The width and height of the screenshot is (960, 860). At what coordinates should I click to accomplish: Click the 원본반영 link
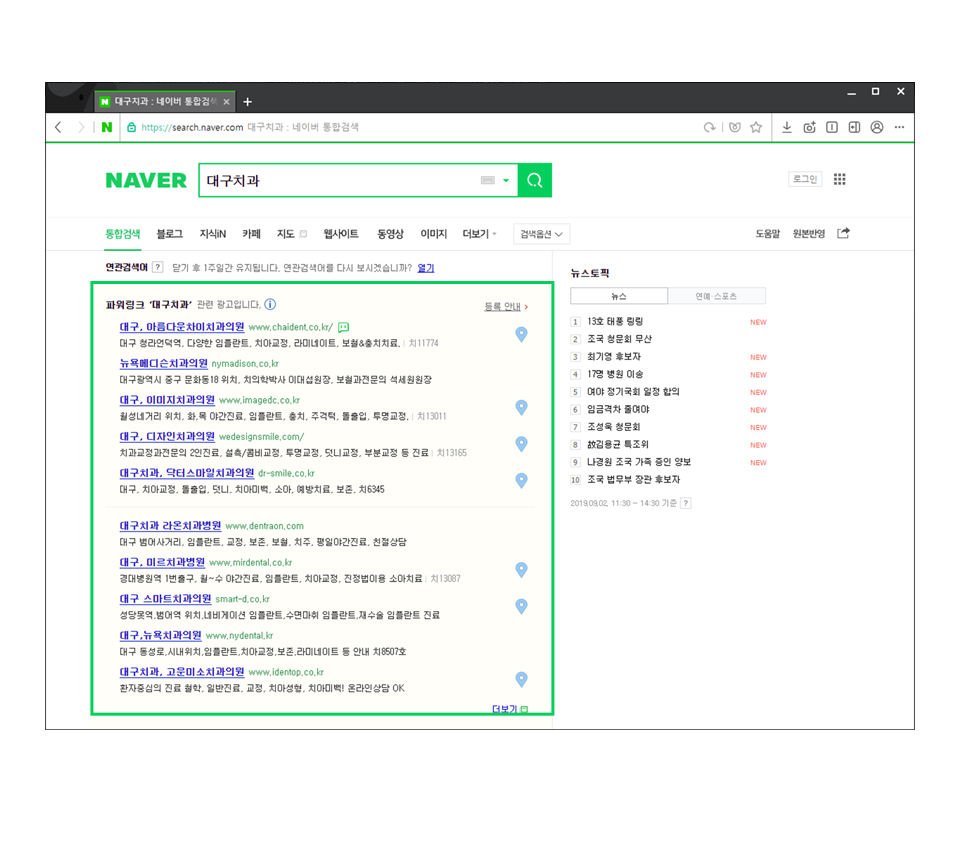pos(809,233)
